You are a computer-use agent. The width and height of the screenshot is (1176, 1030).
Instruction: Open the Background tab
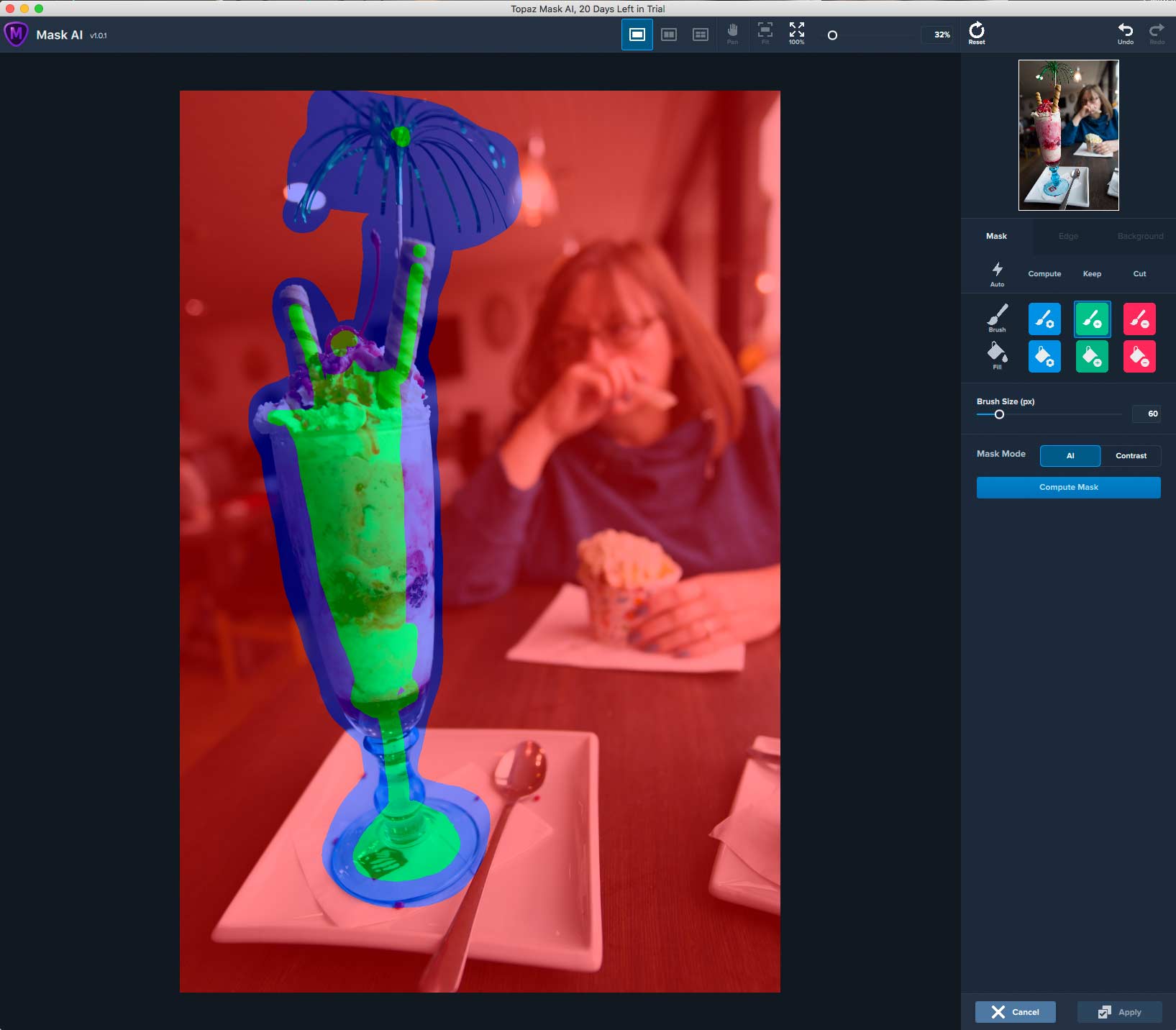(x=1140, y=236)
